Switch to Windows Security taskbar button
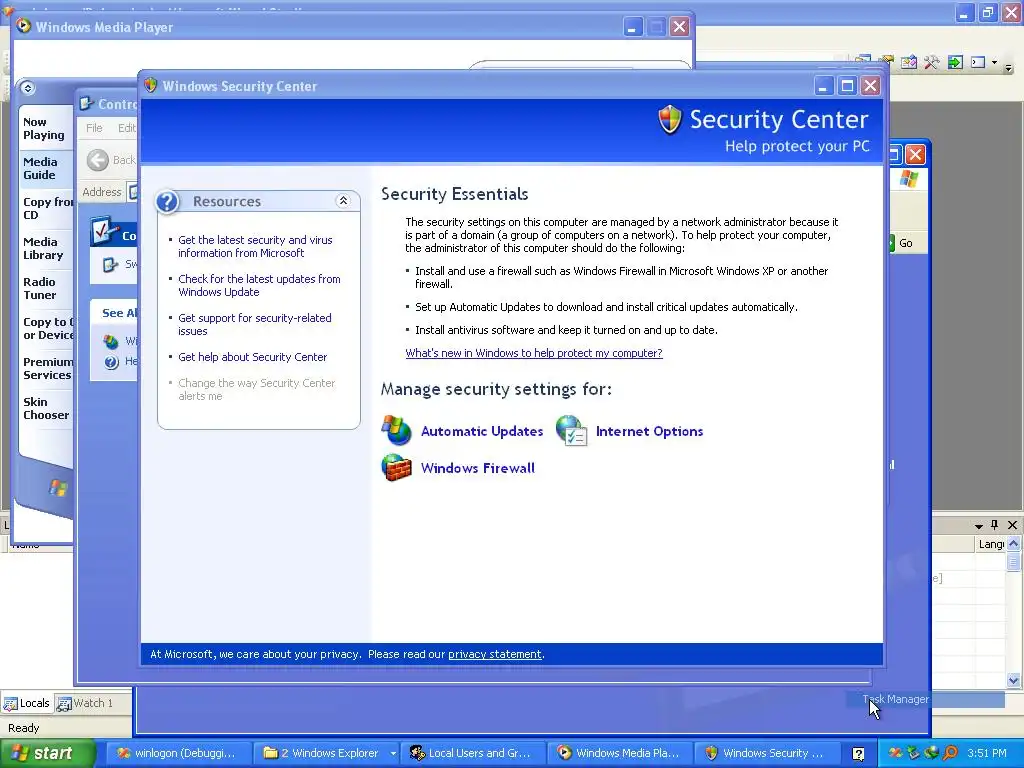This screenshot has width=1024, height=768. click(x=765, y=753)
